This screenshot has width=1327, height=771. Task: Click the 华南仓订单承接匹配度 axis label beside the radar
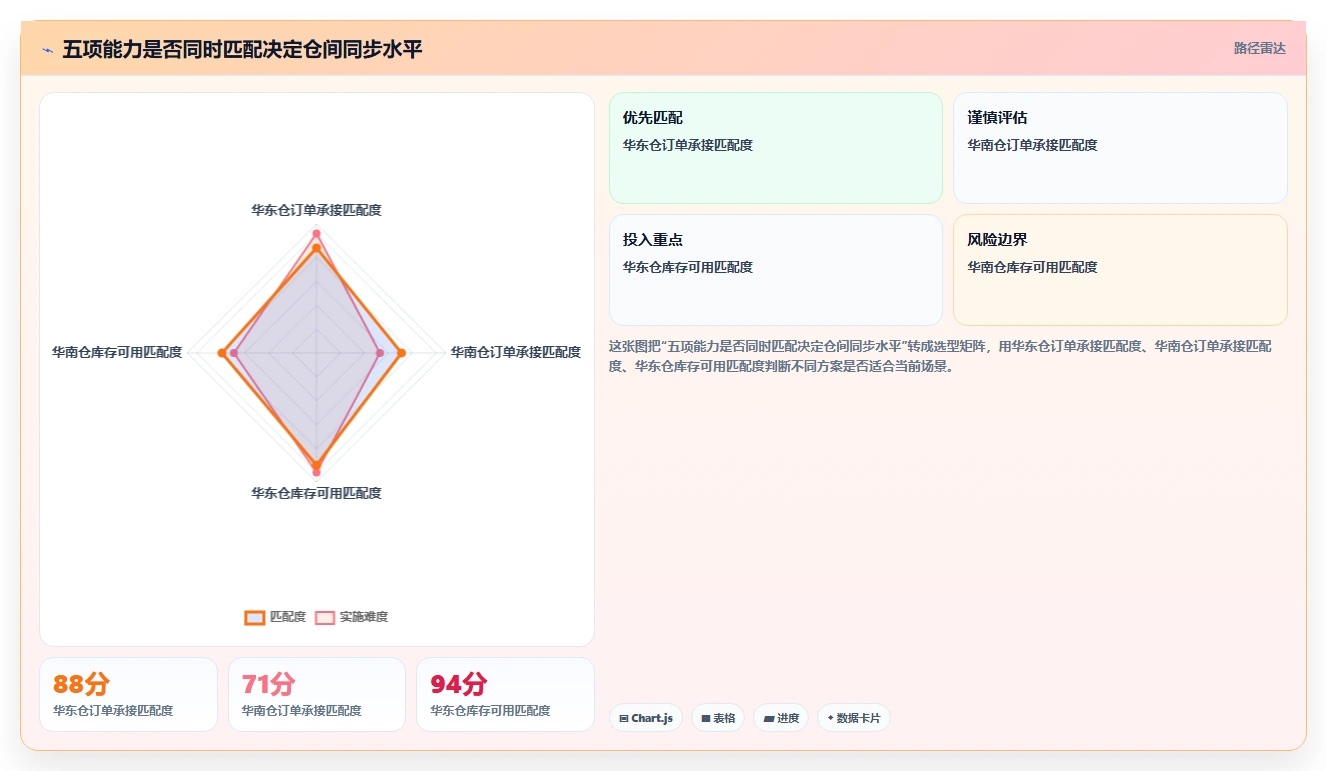point(515,352)
